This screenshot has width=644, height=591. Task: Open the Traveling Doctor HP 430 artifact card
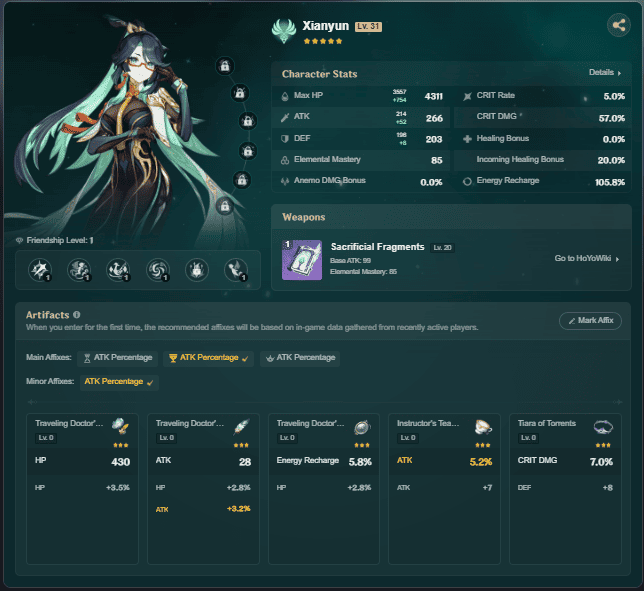82,489
